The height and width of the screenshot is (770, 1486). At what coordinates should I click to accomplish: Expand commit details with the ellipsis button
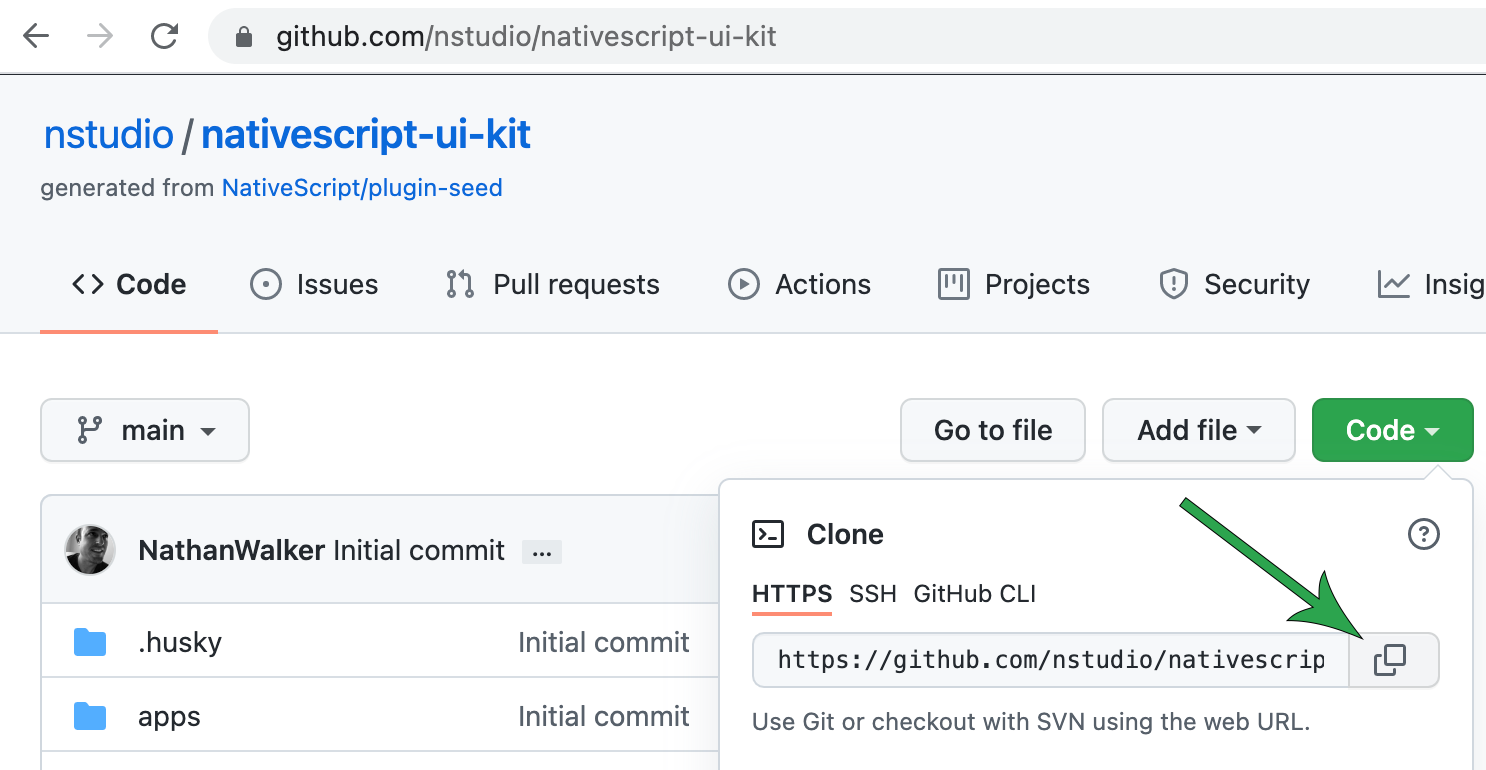coord(542,552)
